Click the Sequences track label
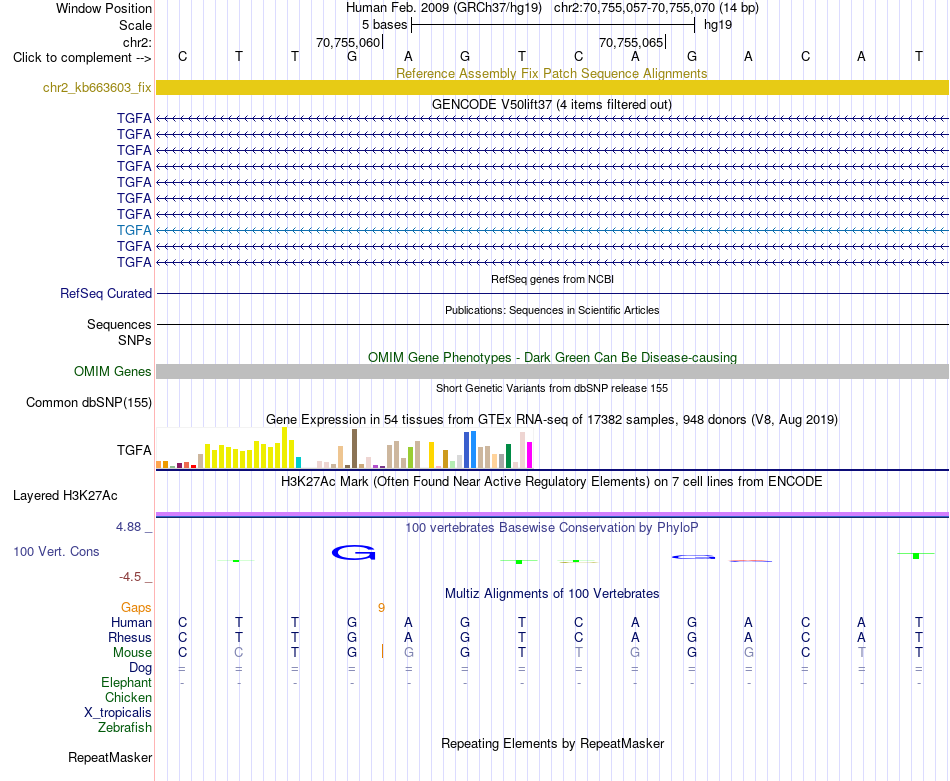Image resolution: width=950 pixels, height=781 pixels. (x=119, y=324)
